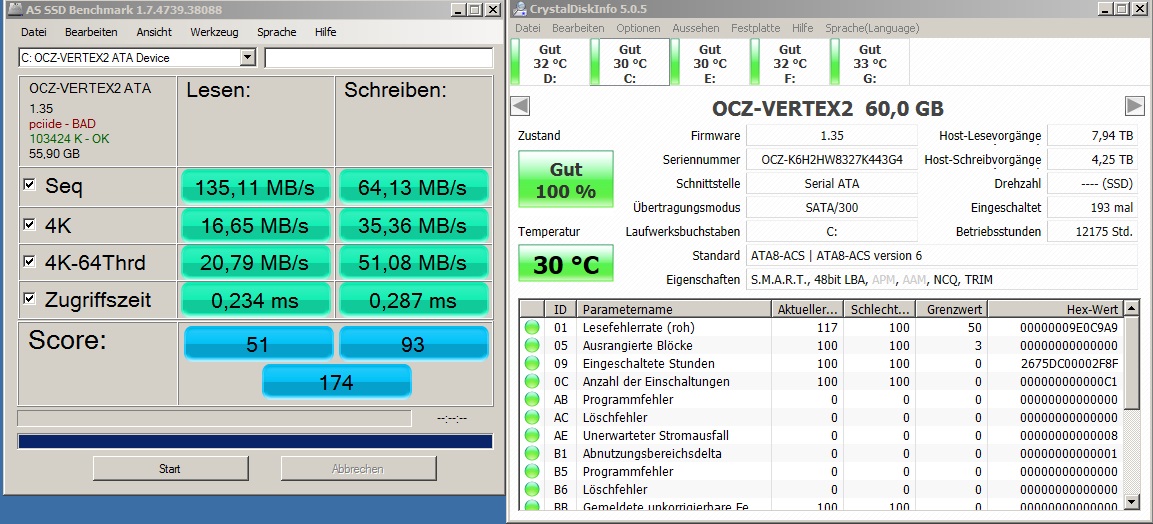Viewport: 1153px width, 524px height.
Task: Toggle the Seq benchmark checkbox
Action: (x=29, y=185)
